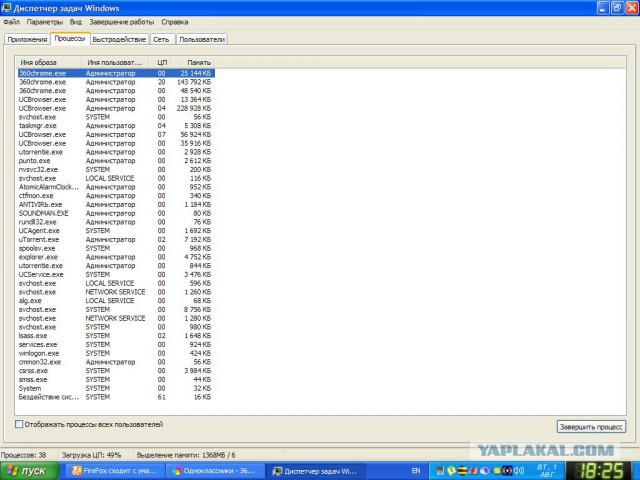
Task: Click the EN language indicator
Action: [416, 471]
